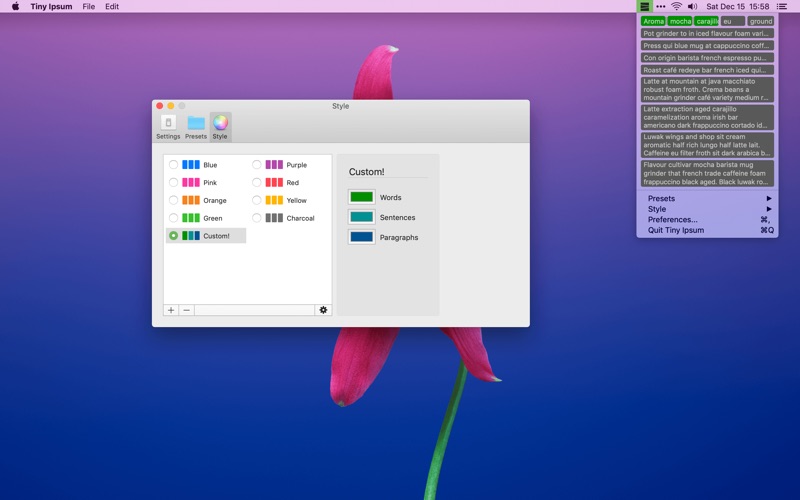
Task: Copy the word 'carajillo' chip
Action: click(707, 21)
